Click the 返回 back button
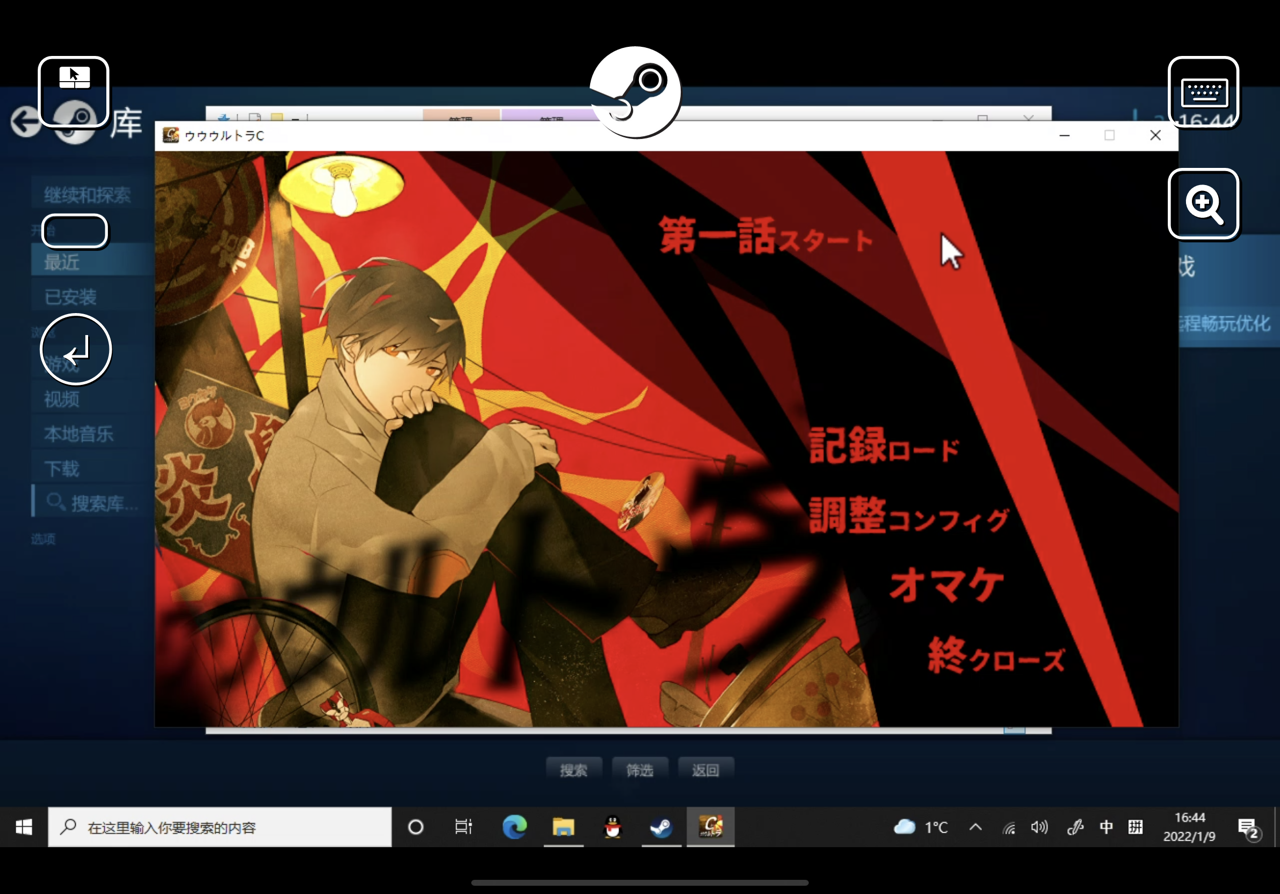 (x=706, y=770)
